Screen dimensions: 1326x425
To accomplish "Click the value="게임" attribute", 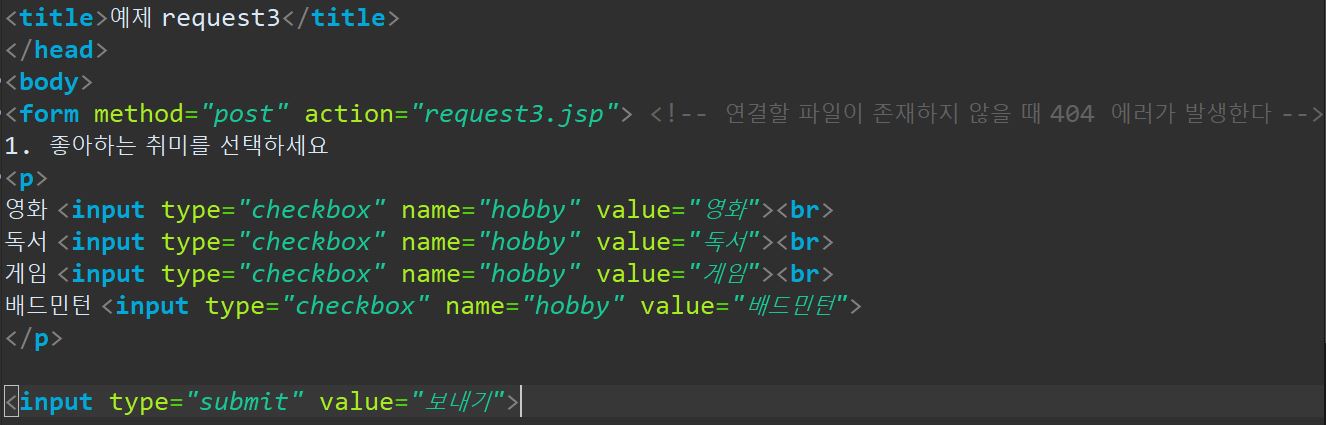I will (679, 274).
